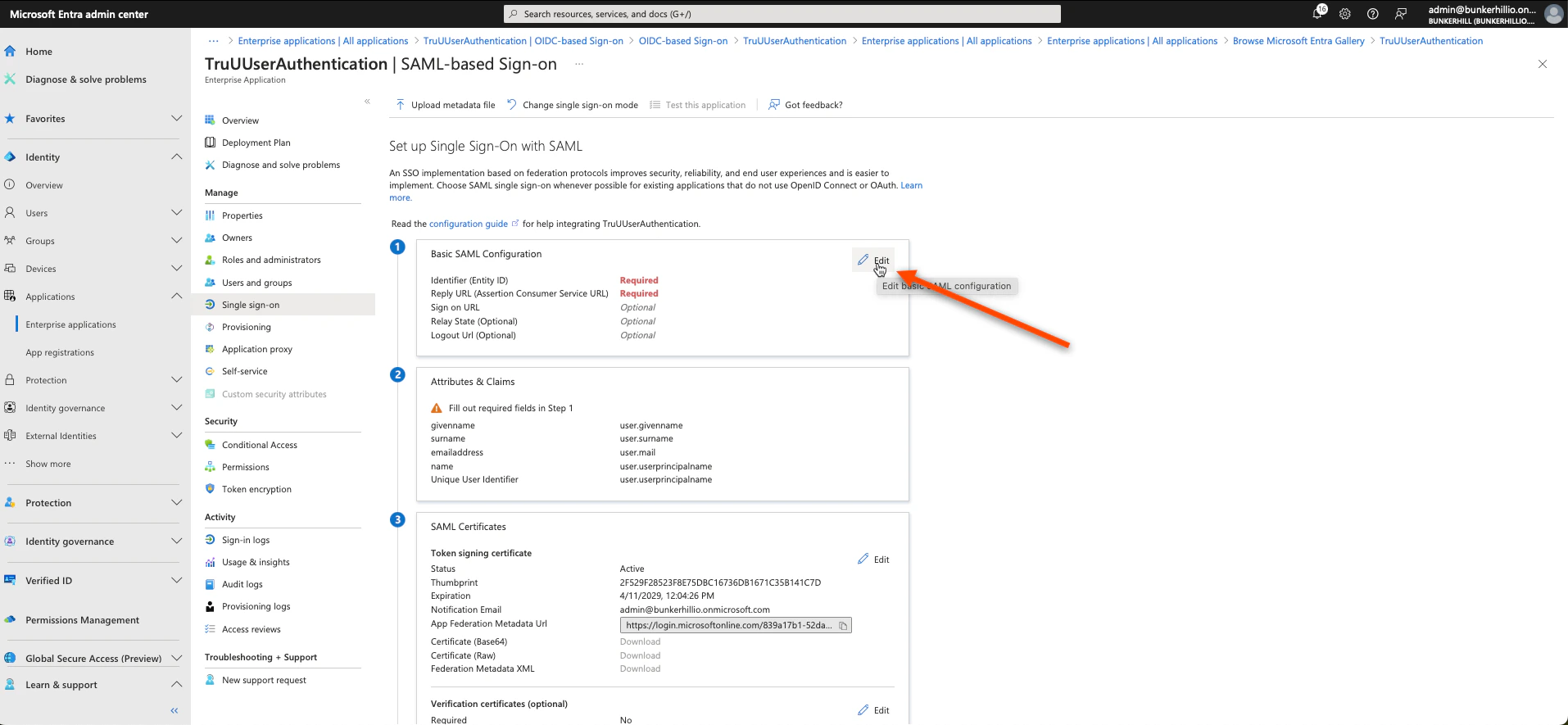Image resolution: width=1568 pixels, height=725 pixels.
Task: Collapse the Identity section
Action: coord(176,157)
